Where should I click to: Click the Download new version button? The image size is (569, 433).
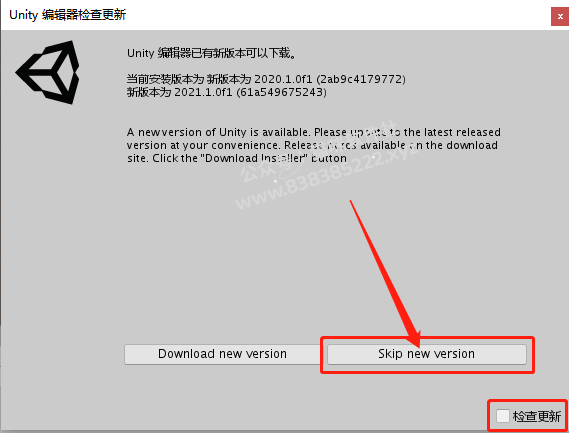222,354
